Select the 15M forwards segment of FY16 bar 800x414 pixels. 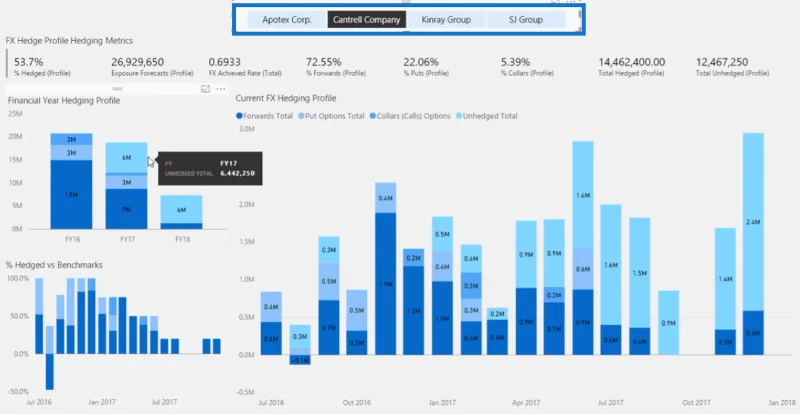(x=71, y=194)
